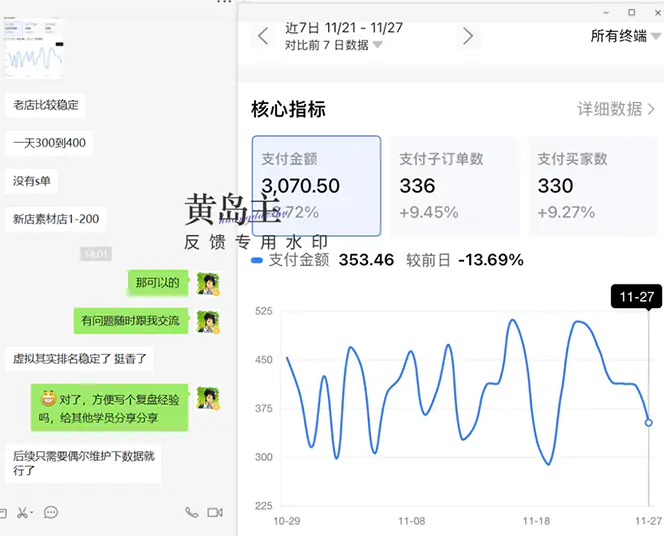
Task: Click the 11-27 data point marker on chart
Action: [x=648, y=423]
